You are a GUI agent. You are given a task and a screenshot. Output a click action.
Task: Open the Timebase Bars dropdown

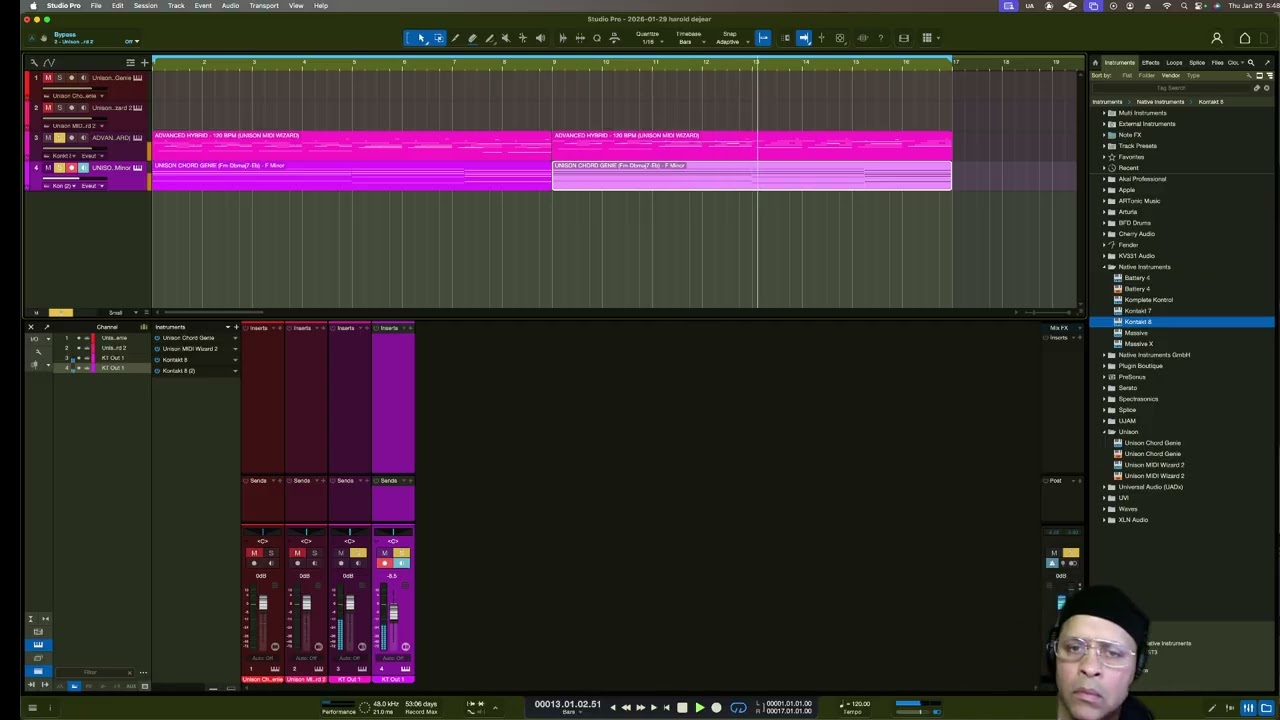(x=688, y=38)
